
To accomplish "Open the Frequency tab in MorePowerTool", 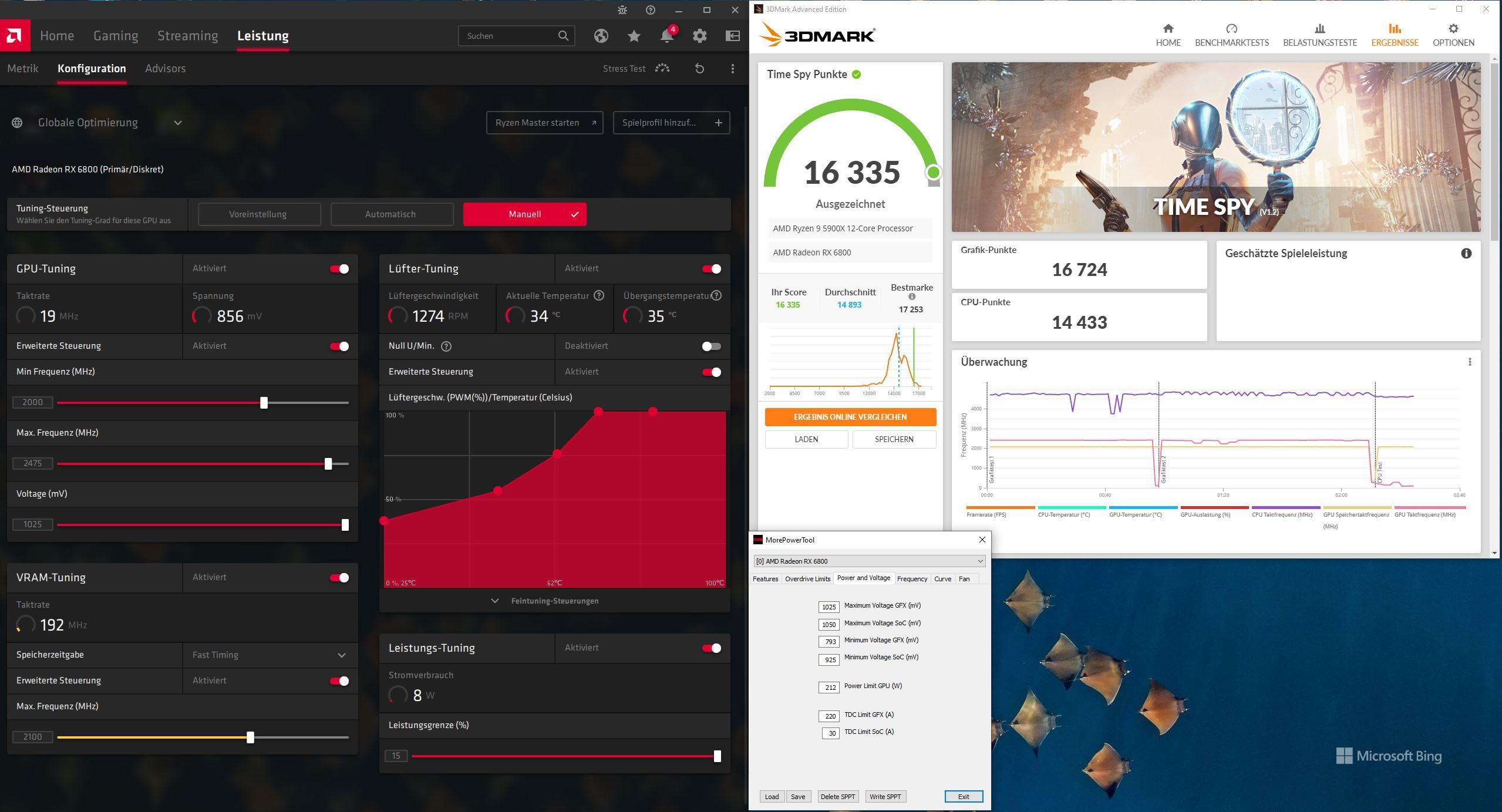I will click(x=912, y=579).
